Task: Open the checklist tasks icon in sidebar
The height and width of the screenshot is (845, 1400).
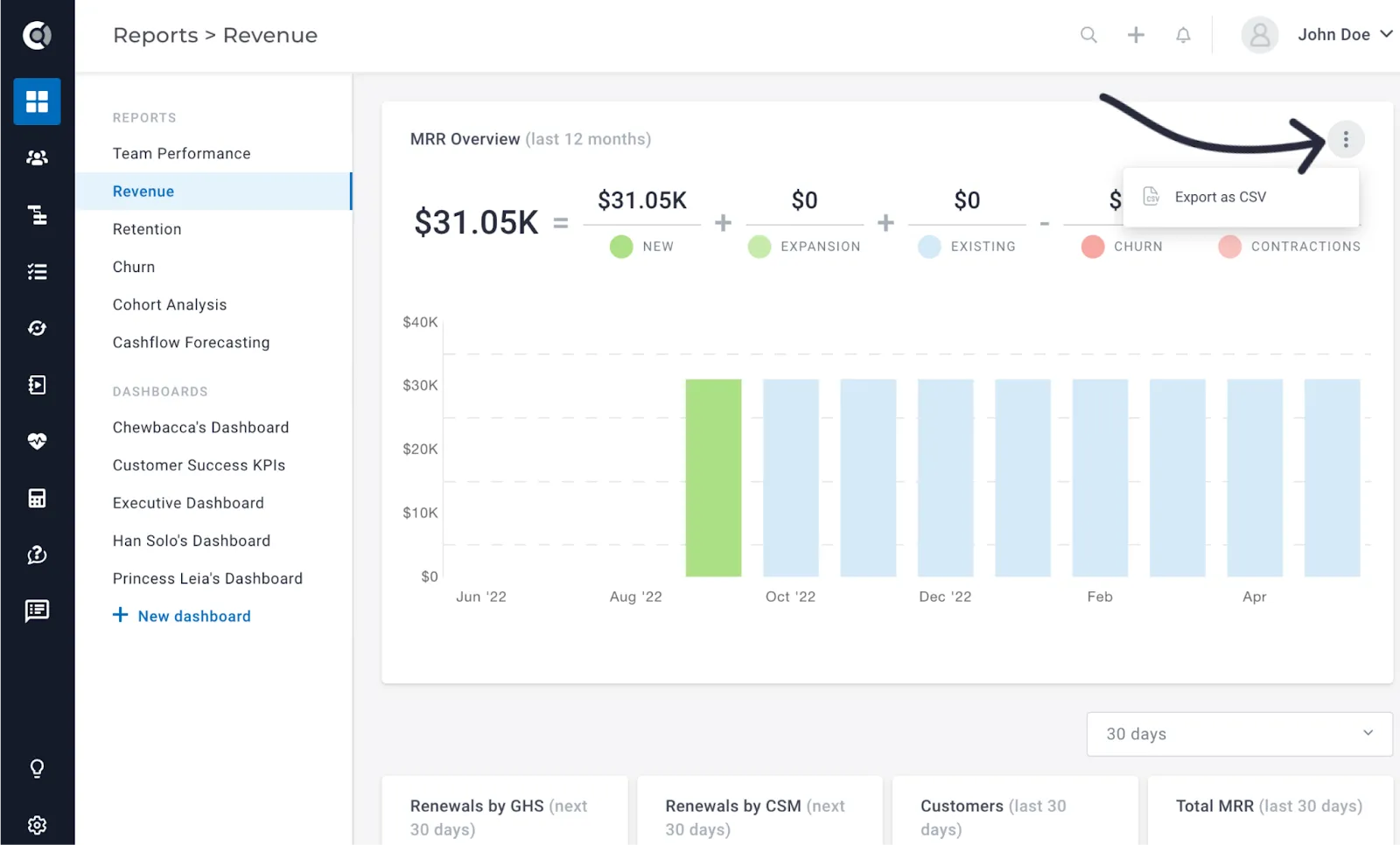Action: pos(37,271)
